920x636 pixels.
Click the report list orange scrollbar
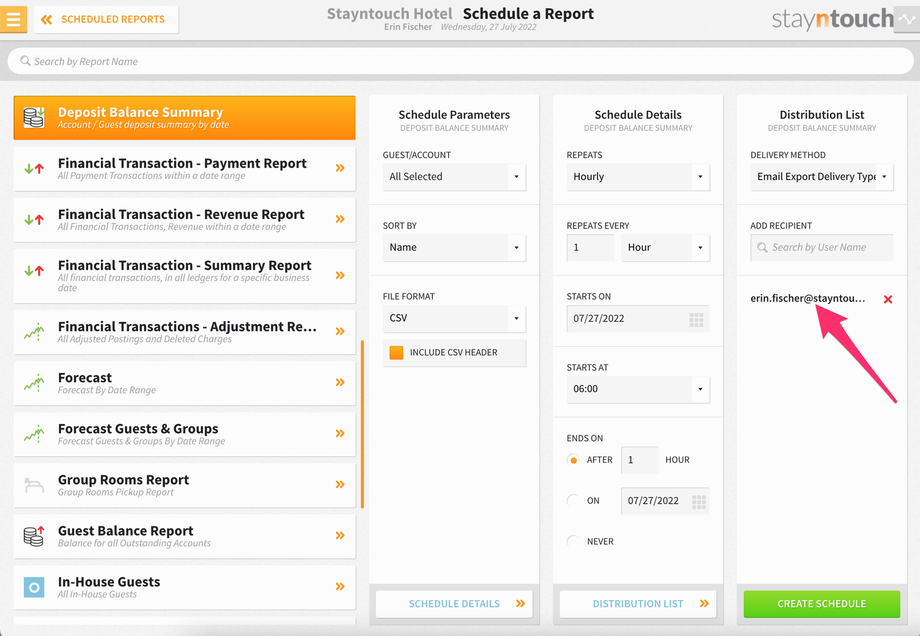pos(362,424)
